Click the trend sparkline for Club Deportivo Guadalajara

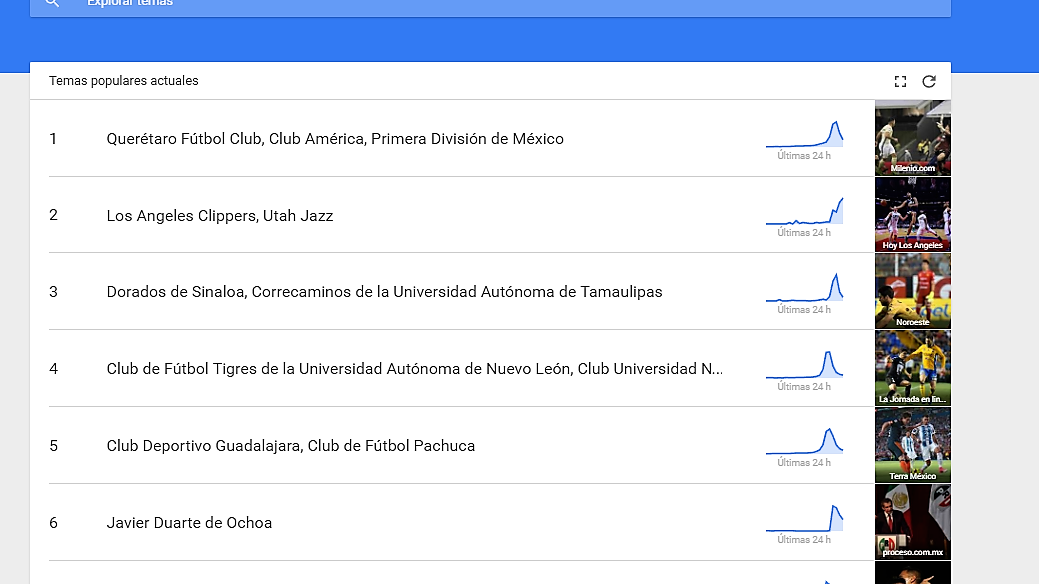(804, 441)
